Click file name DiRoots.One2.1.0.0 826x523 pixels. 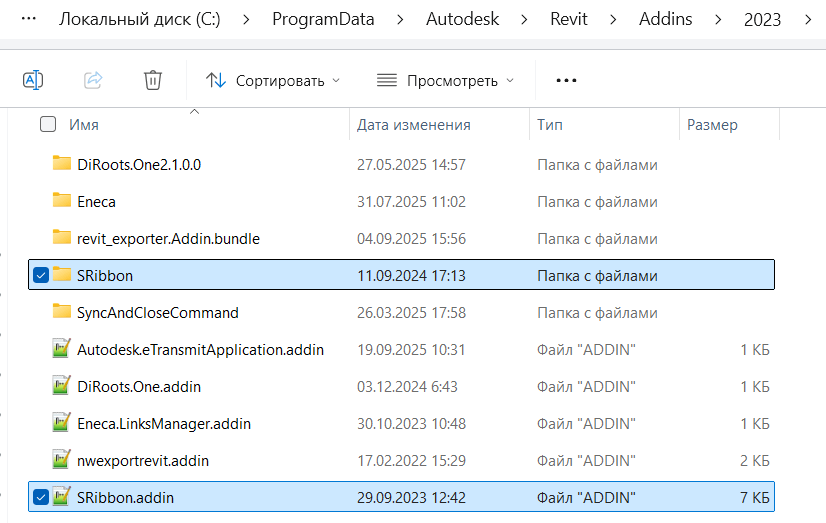[x=139, y=165]
